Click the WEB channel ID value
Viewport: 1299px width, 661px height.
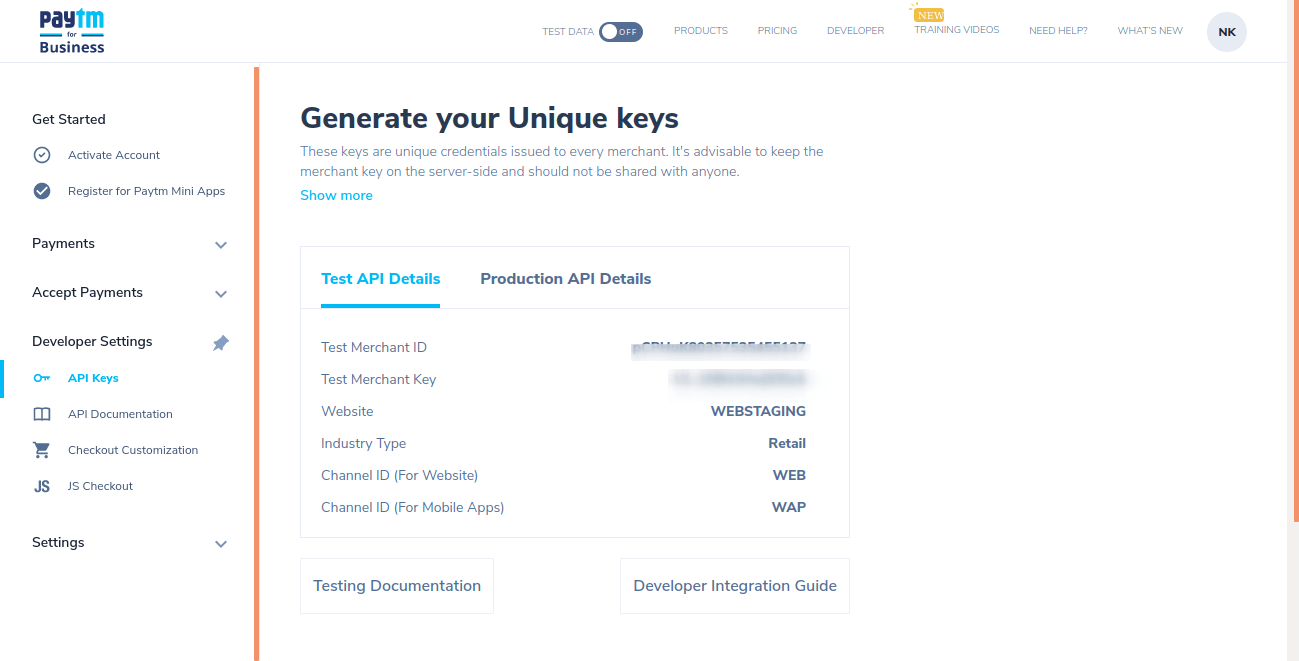[x=789, y=475]
